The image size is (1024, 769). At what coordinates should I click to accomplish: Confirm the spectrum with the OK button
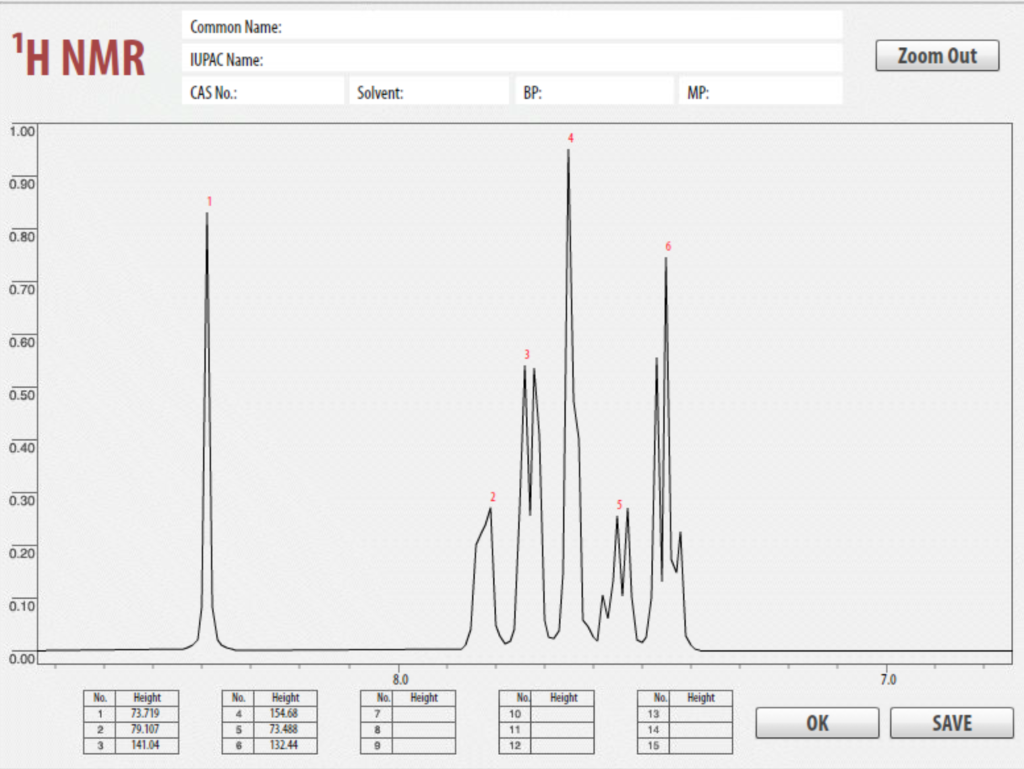click(816, 723)
